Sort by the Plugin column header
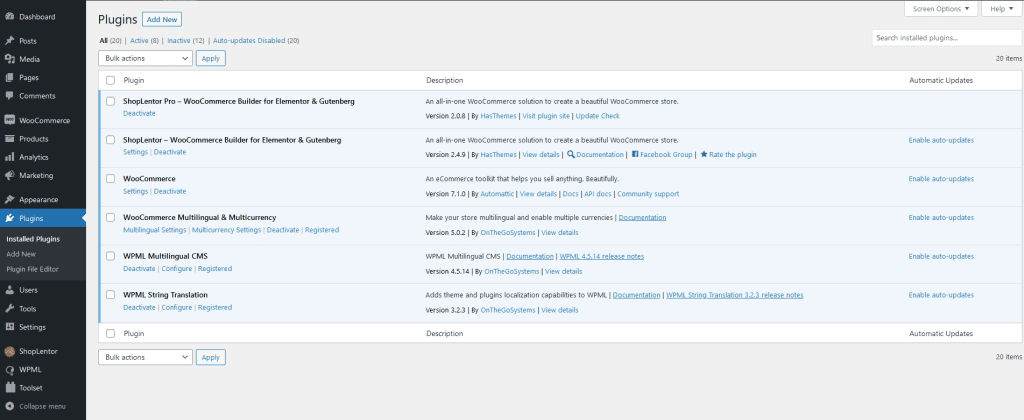This screenshot has height=420, width=1024. [134, 80]
